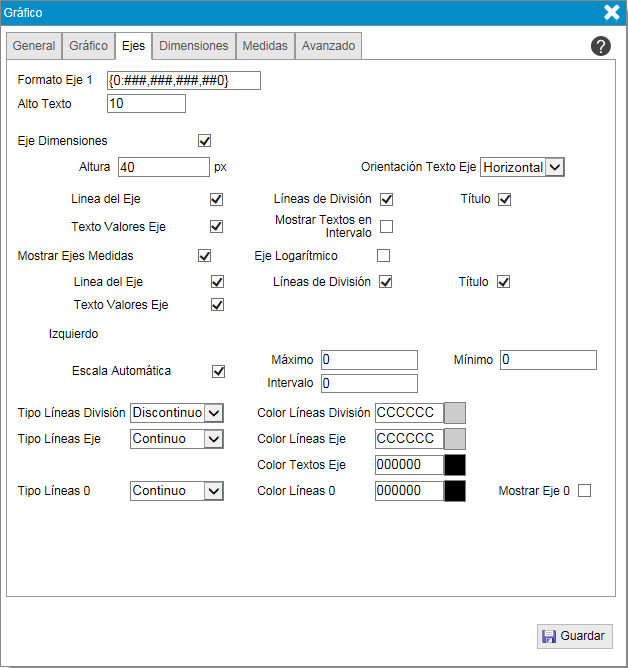Go to the Medidas tab

265,46
